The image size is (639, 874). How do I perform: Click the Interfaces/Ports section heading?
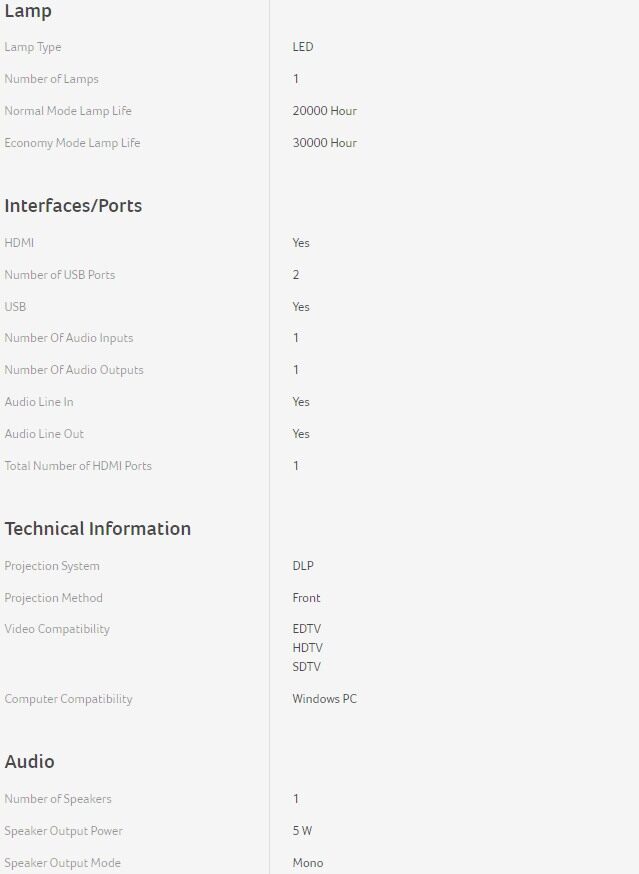point(73,206)
